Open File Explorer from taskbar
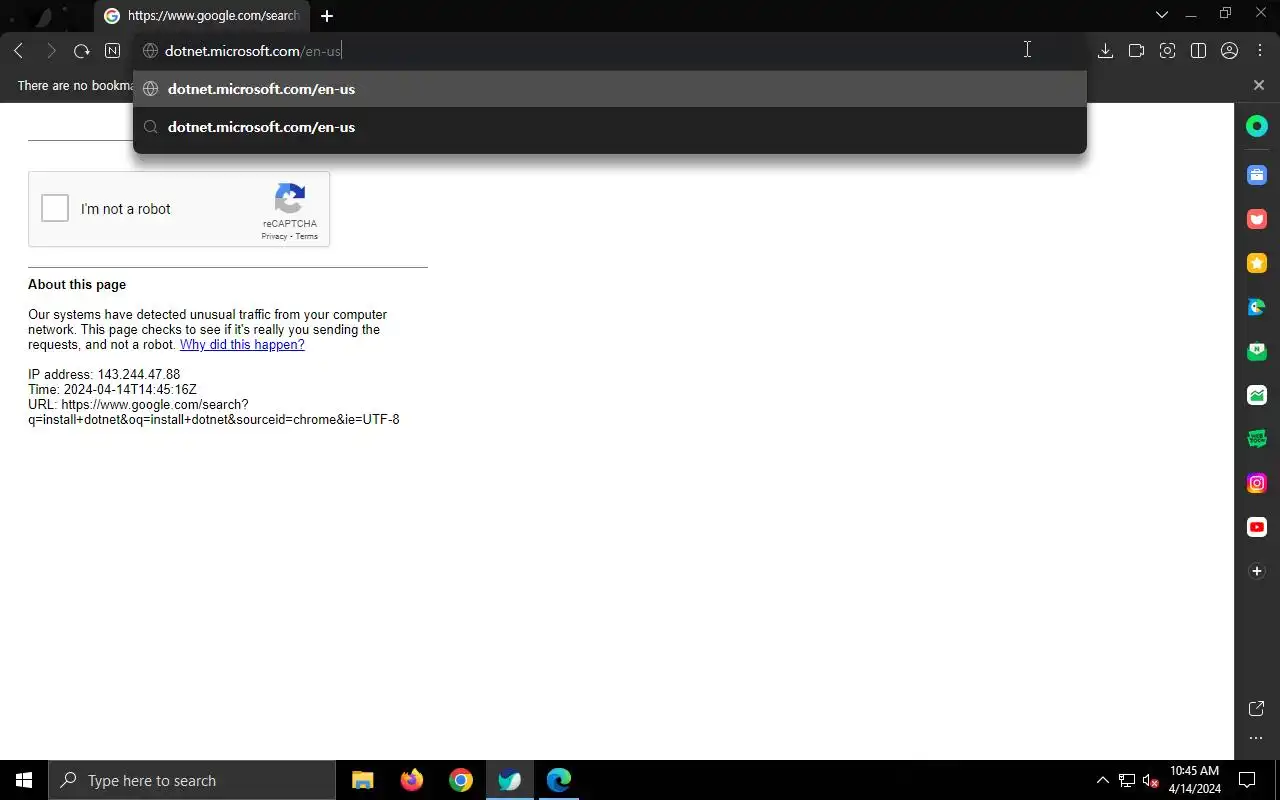1280x800 pixels. pos(363,780)
